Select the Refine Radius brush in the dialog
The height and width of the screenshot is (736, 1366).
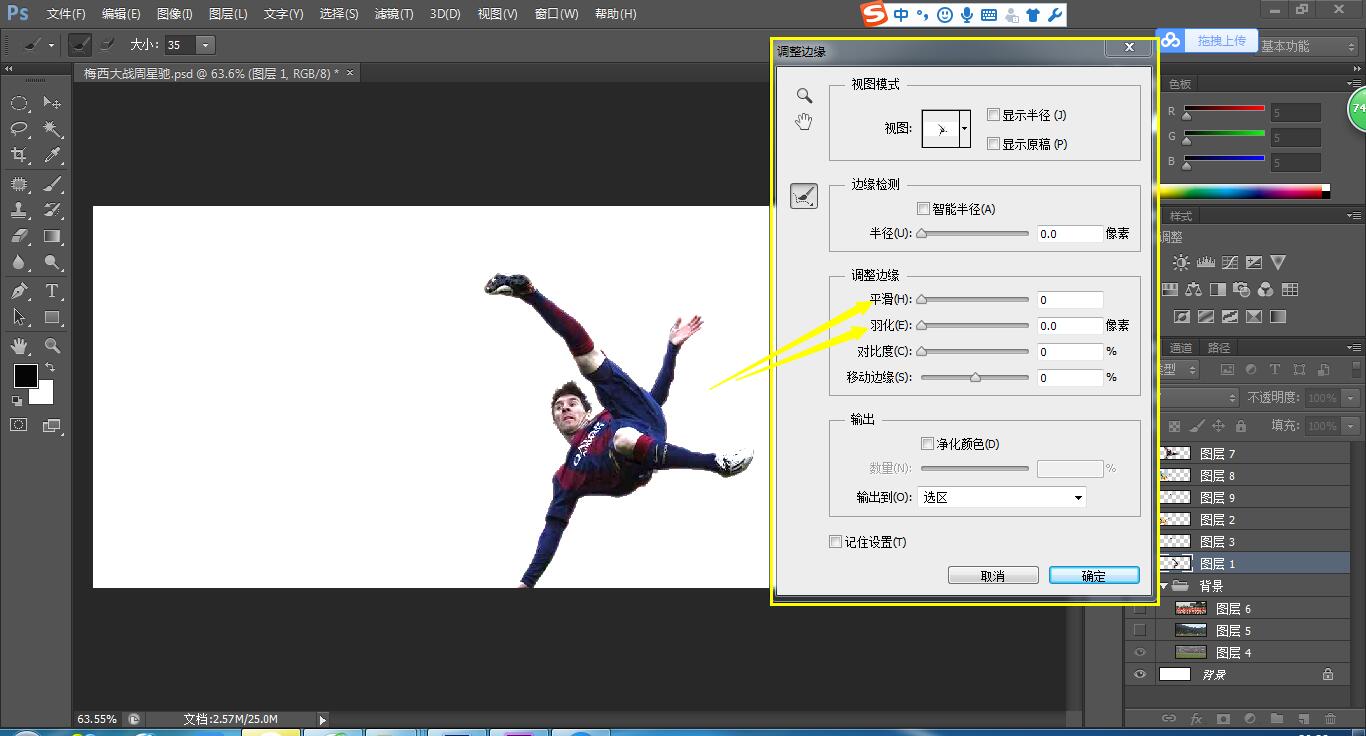804,195
